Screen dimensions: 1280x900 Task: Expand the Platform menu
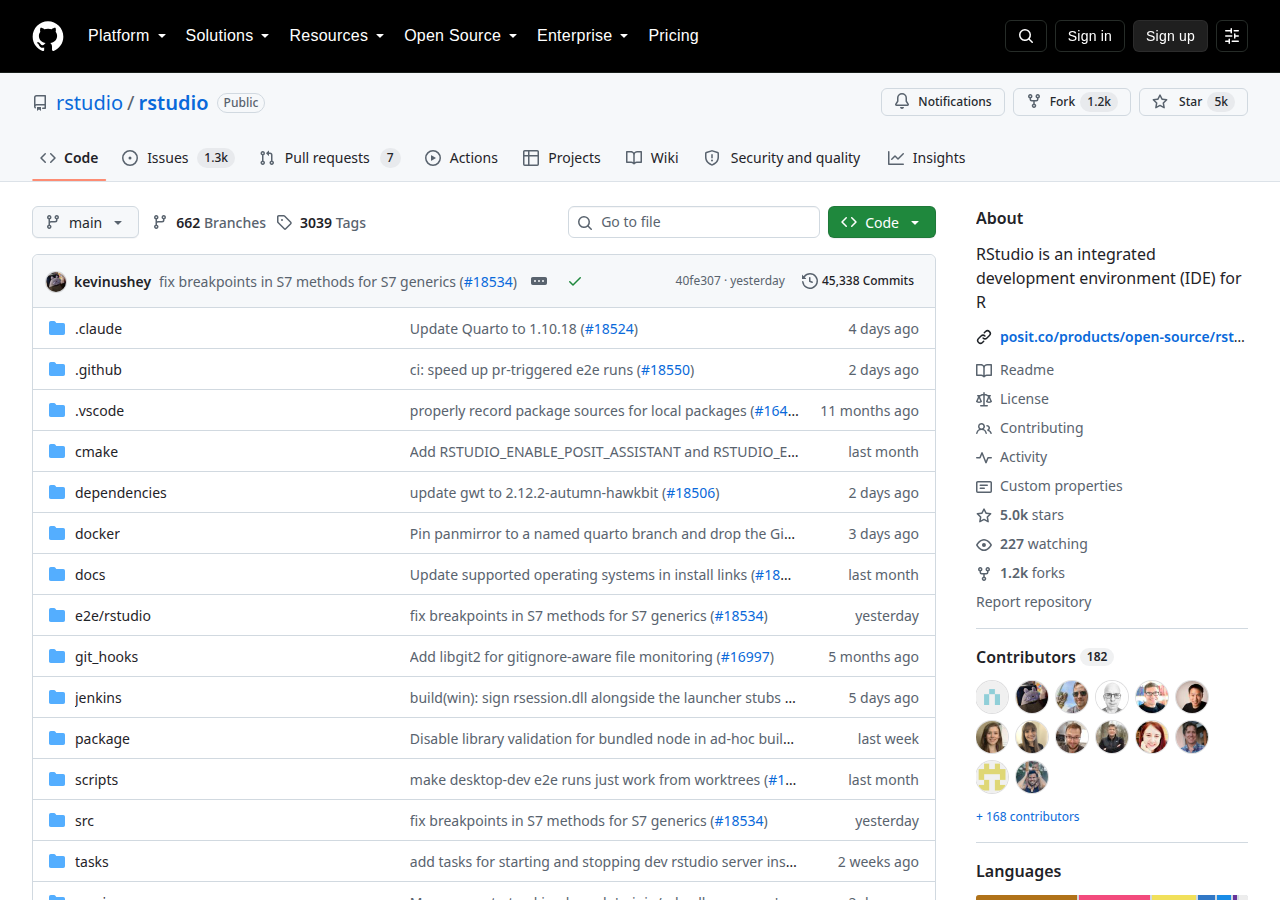[x=126, y=36]
